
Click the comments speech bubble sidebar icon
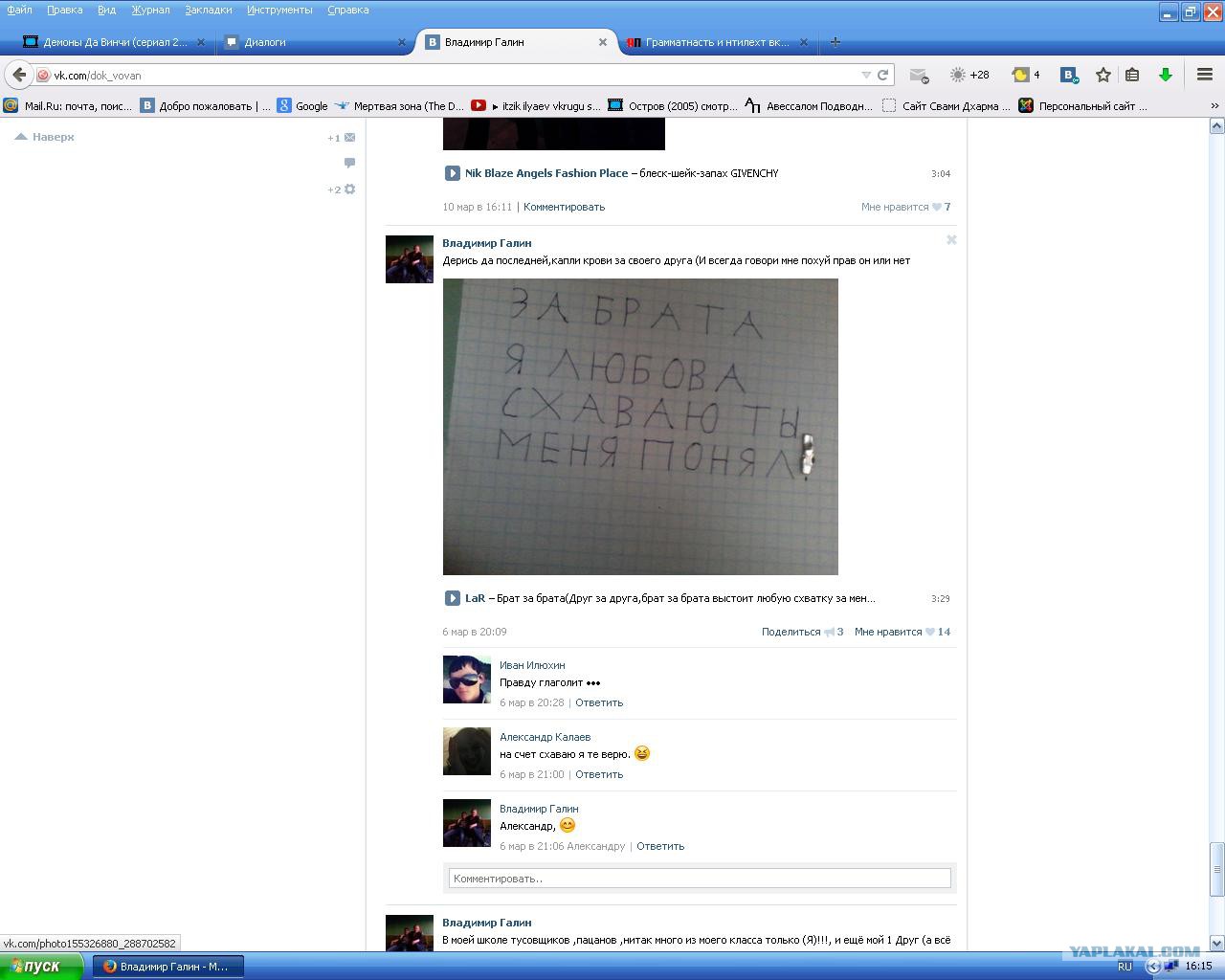[x=349, y=163]
